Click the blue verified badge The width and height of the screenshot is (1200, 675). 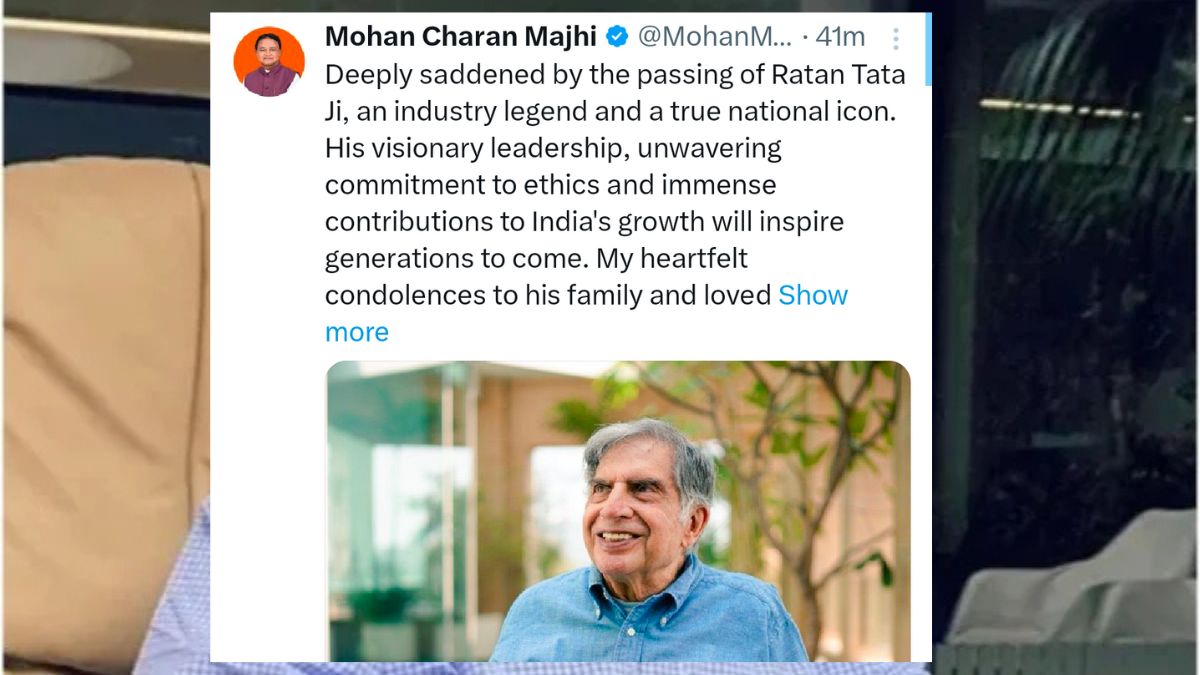point(618,38)
